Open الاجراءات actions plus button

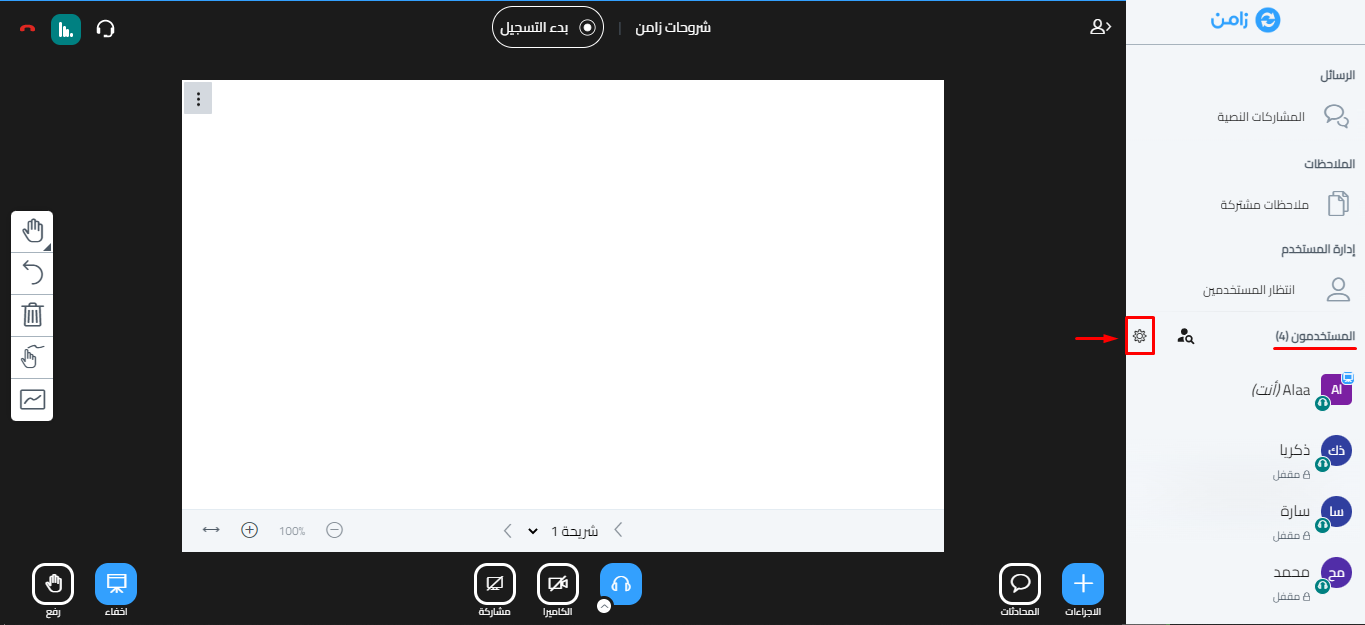[1083, 584]
